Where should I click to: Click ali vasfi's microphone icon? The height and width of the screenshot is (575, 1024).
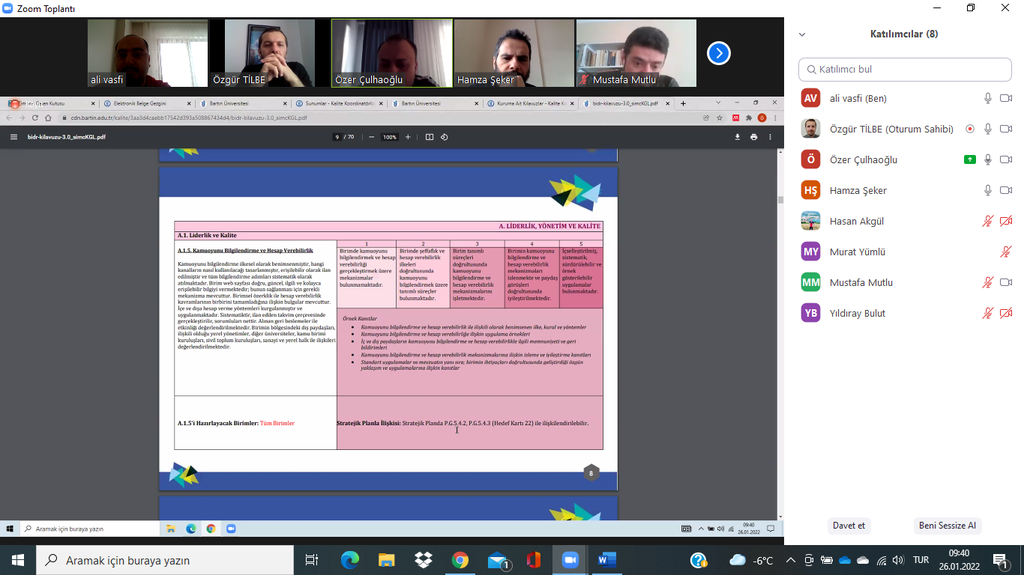point(987,98)
